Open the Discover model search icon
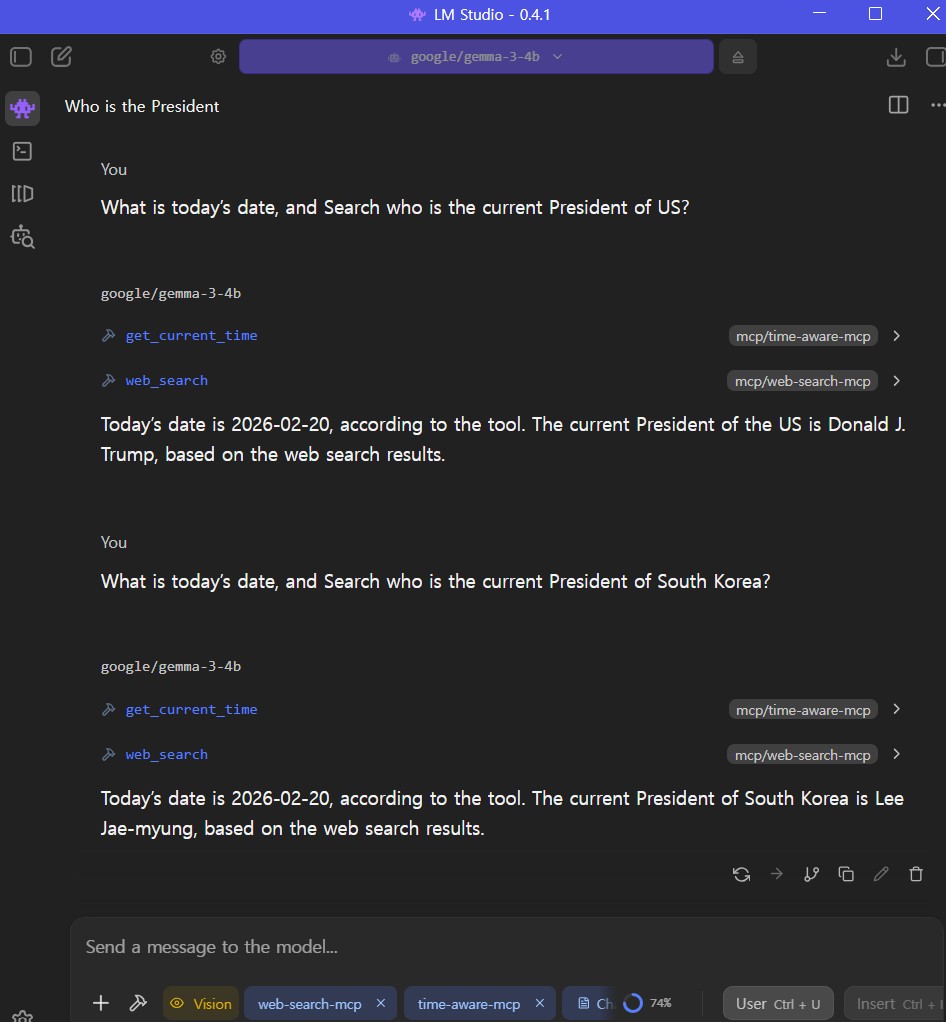The image size is (946, 1022). (x=22, y=237)
